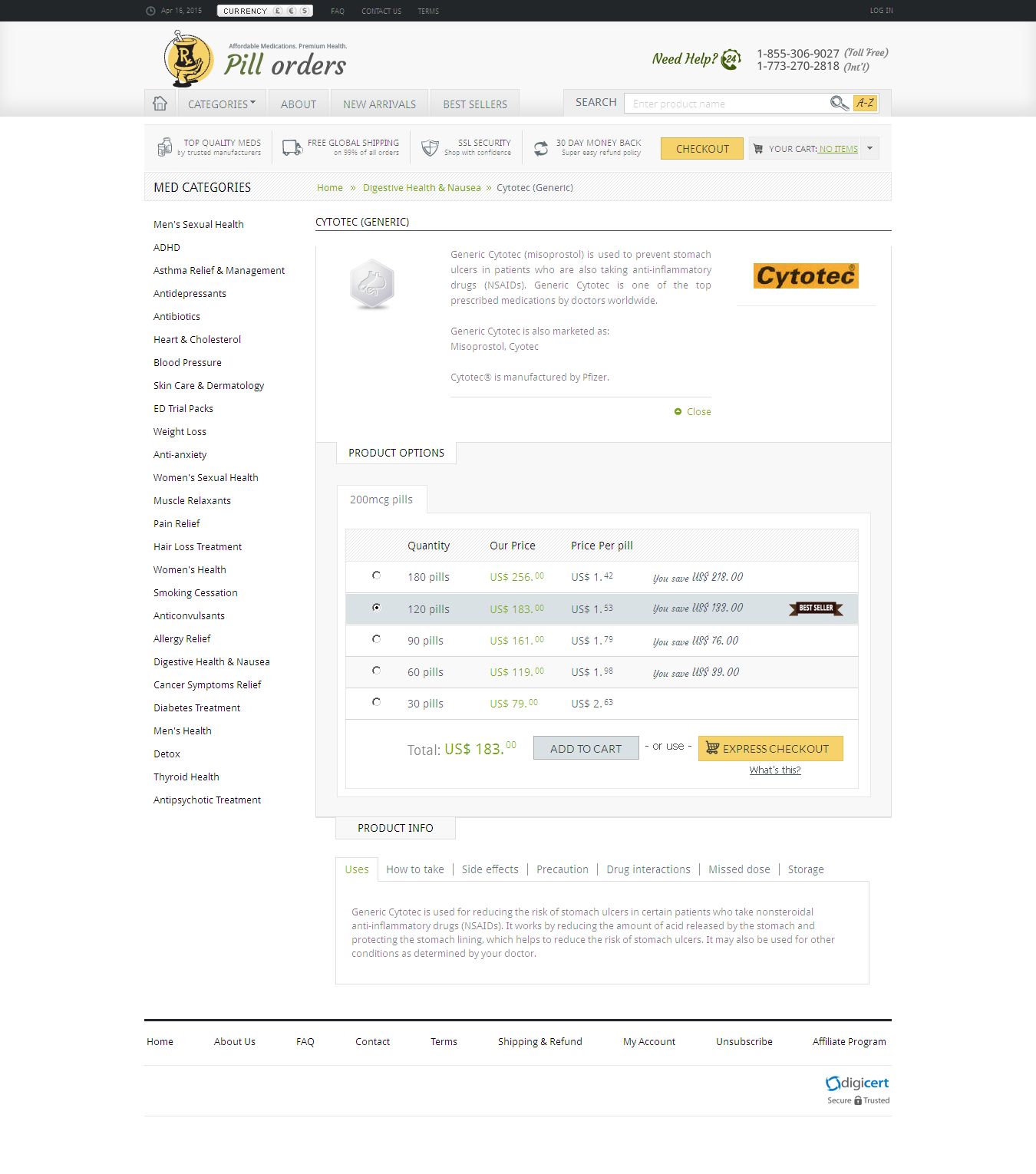Click the clock icon beside the date
This screenshot has height=1174, width=1036.
[150, 11]
